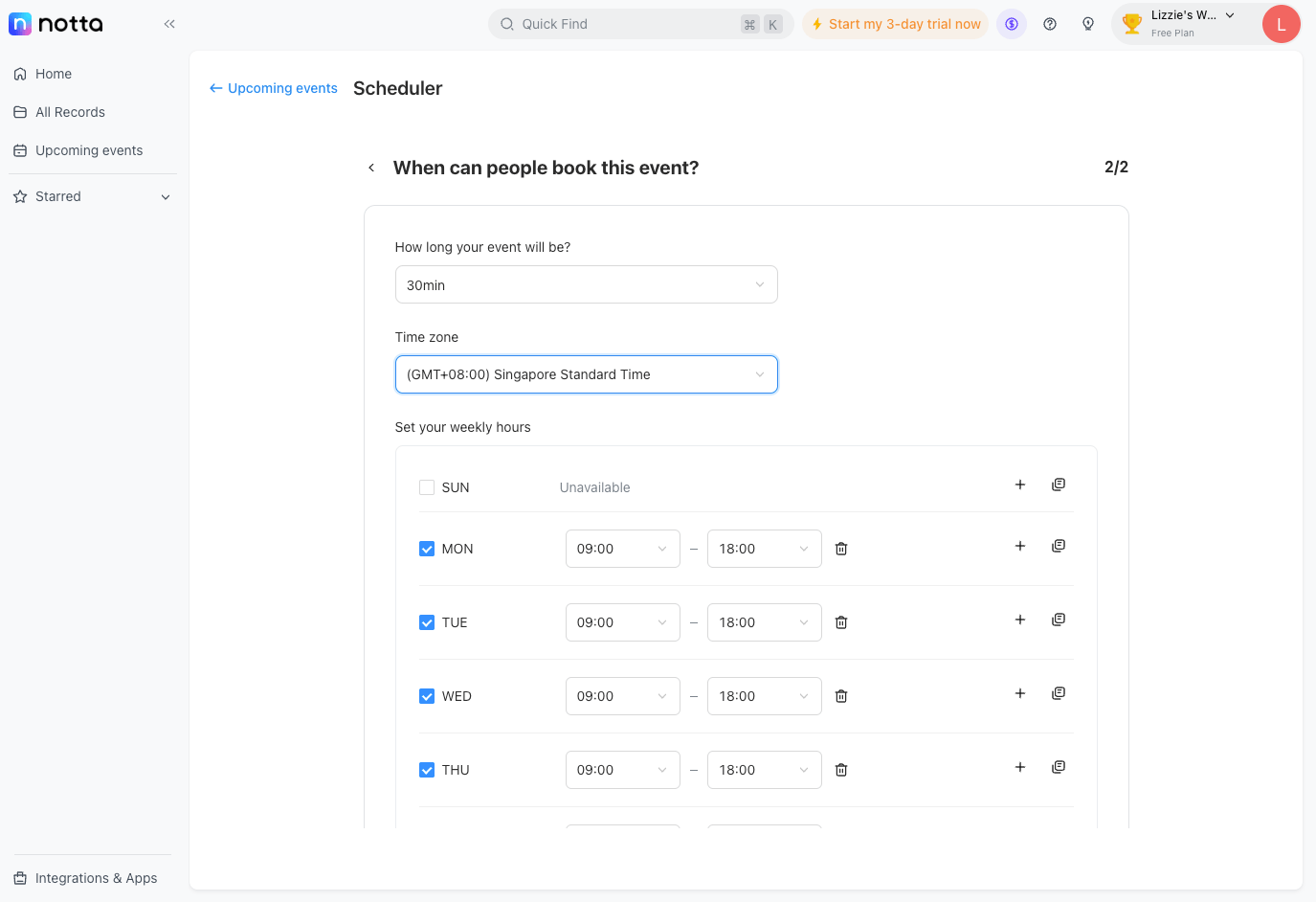Open the help question mark icon
This screenshot has width=1316, height=902.
coord(1050,24)
